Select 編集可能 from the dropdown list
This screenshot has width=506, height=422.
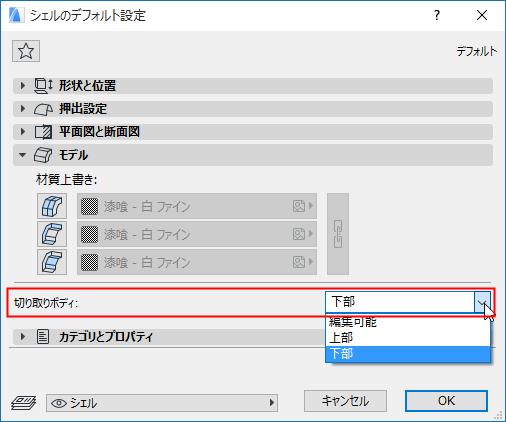pos(408,322)
